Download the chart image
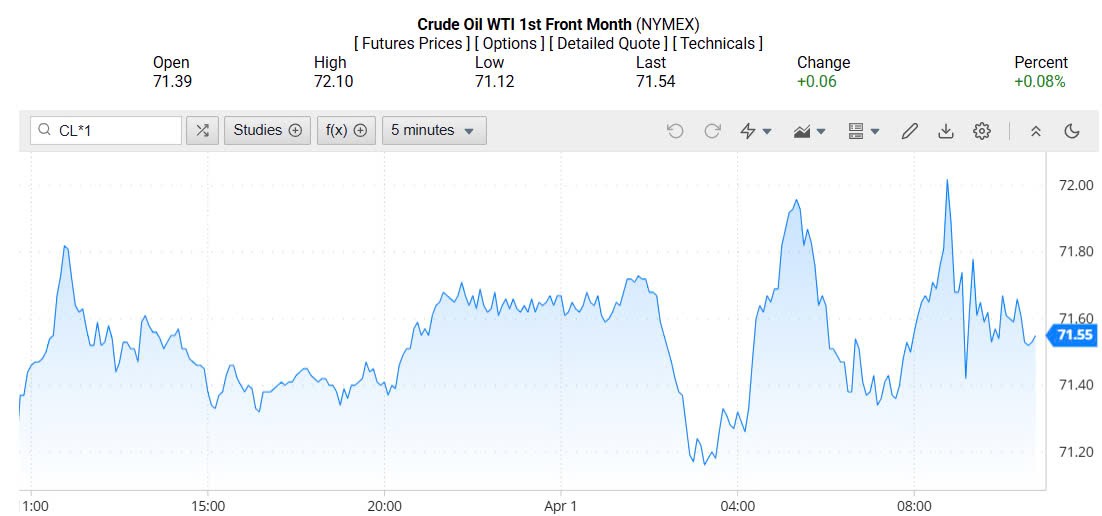 click(945, 131)
